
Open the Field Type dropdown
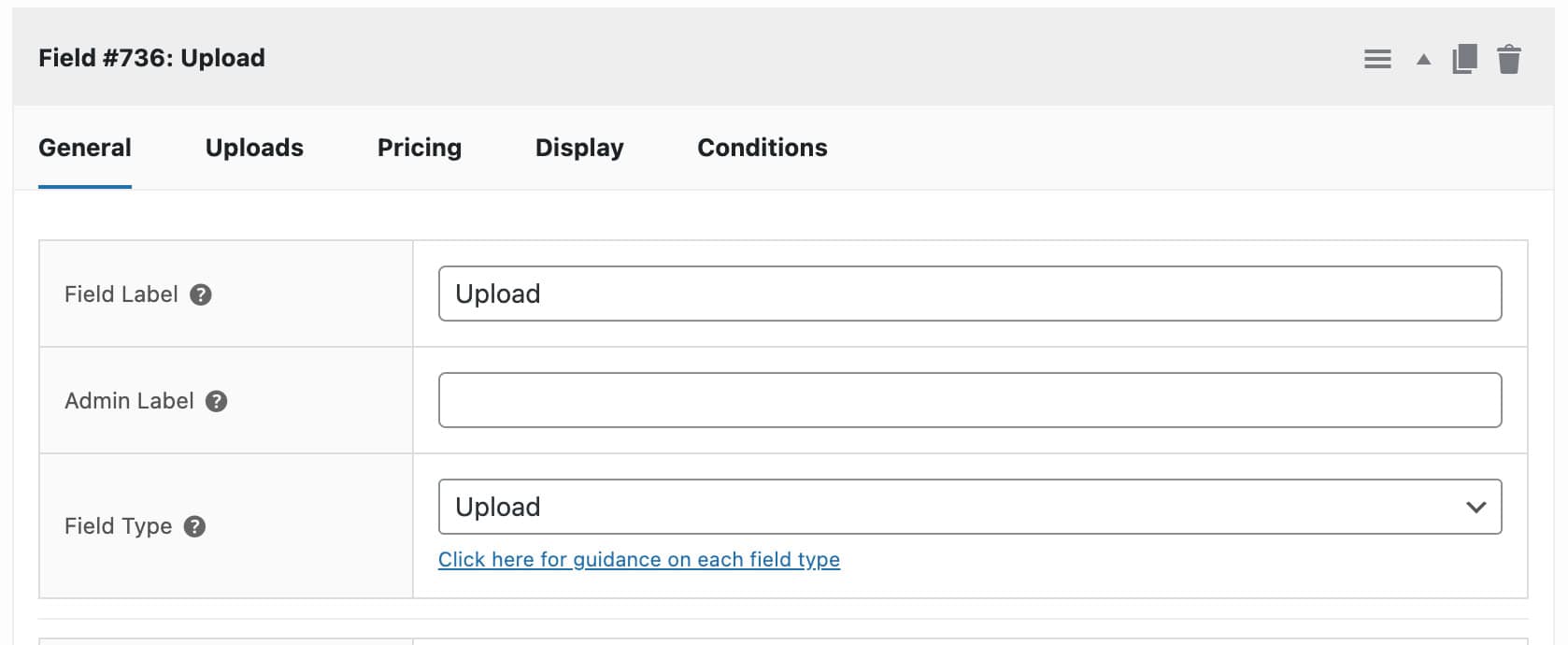click(x=970, y=507)
